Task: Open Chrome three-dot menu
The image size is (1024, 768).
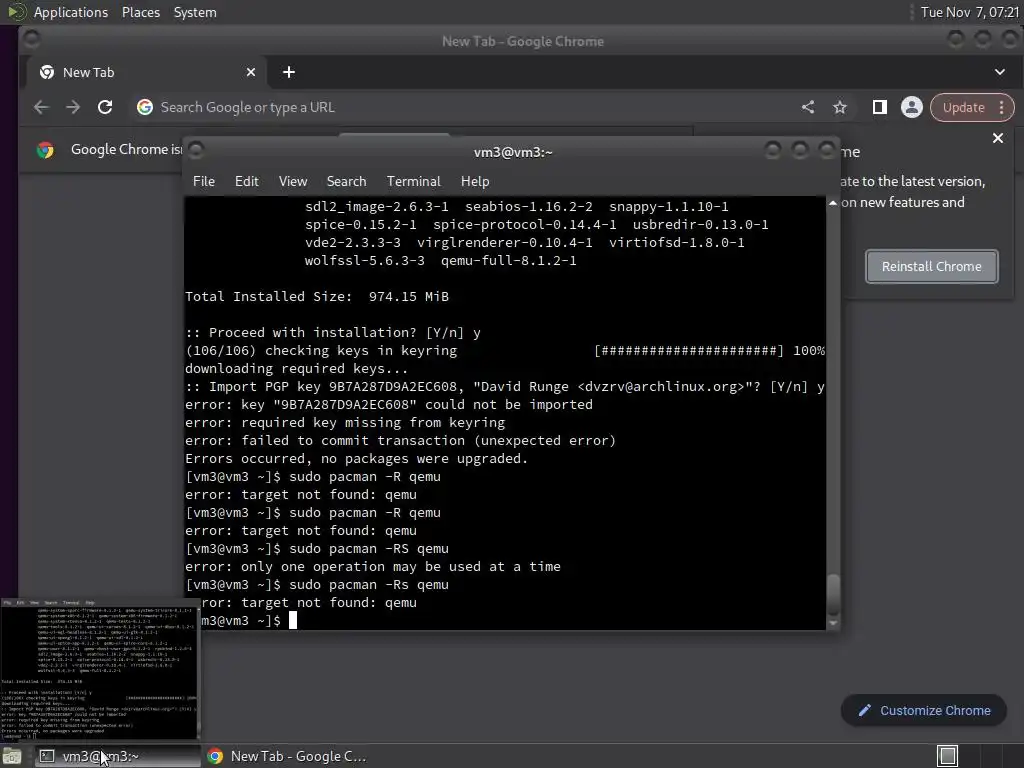Action: coord(1002,107)
